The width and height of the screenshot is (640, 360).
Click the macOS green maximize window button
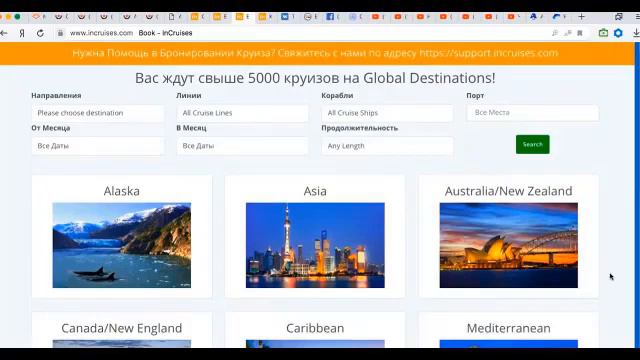pos(17,17)
